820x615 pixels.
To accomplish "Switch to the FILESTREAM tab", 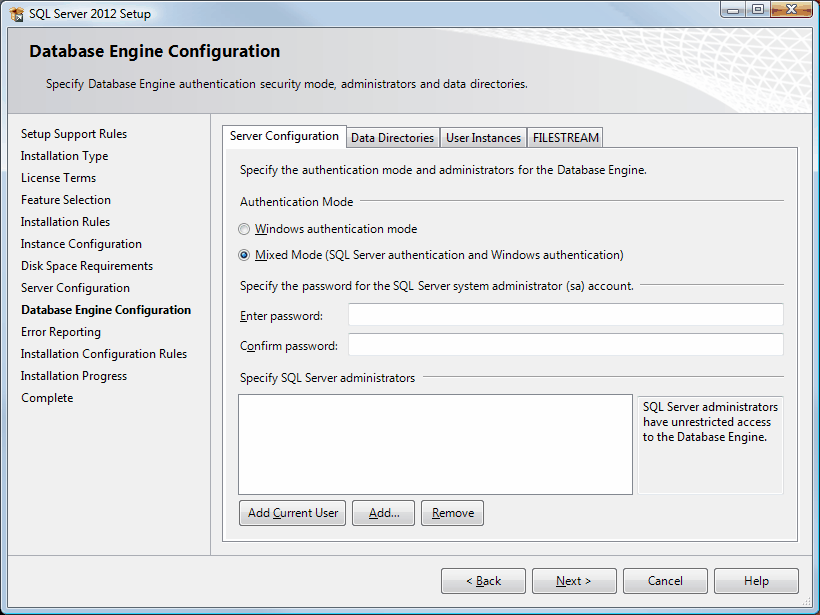I will [565, 138].
